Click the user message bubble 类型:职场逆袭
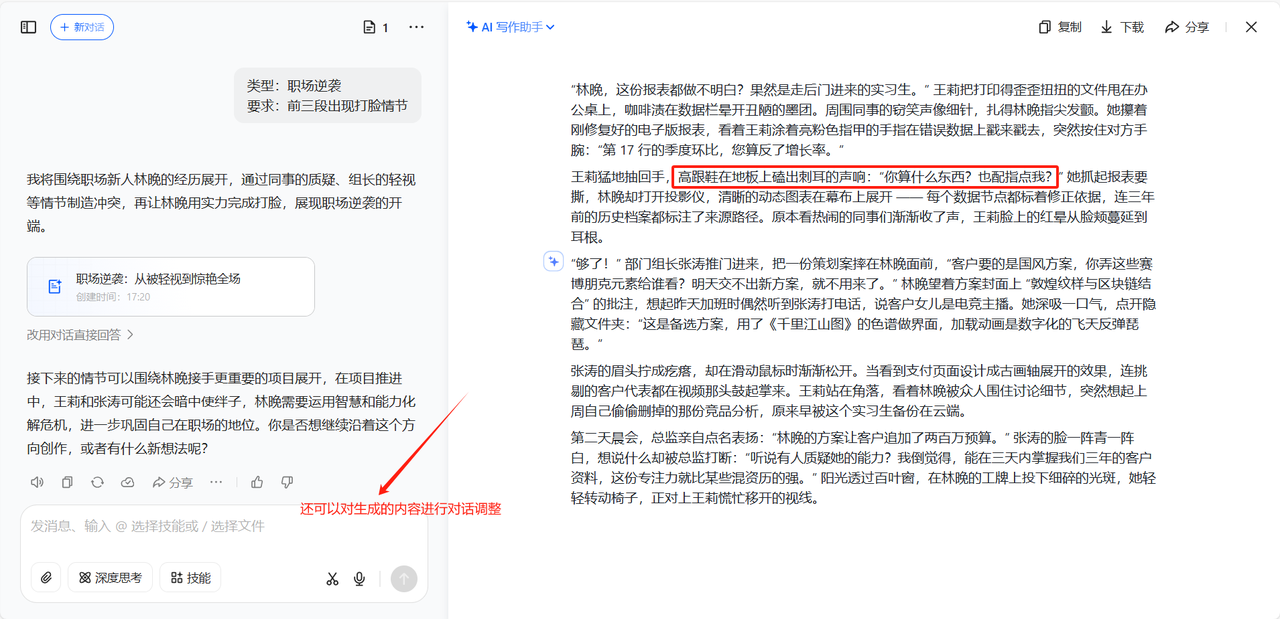The width and height of the screenshot is (1280, 619). click(x=328, y=95)
